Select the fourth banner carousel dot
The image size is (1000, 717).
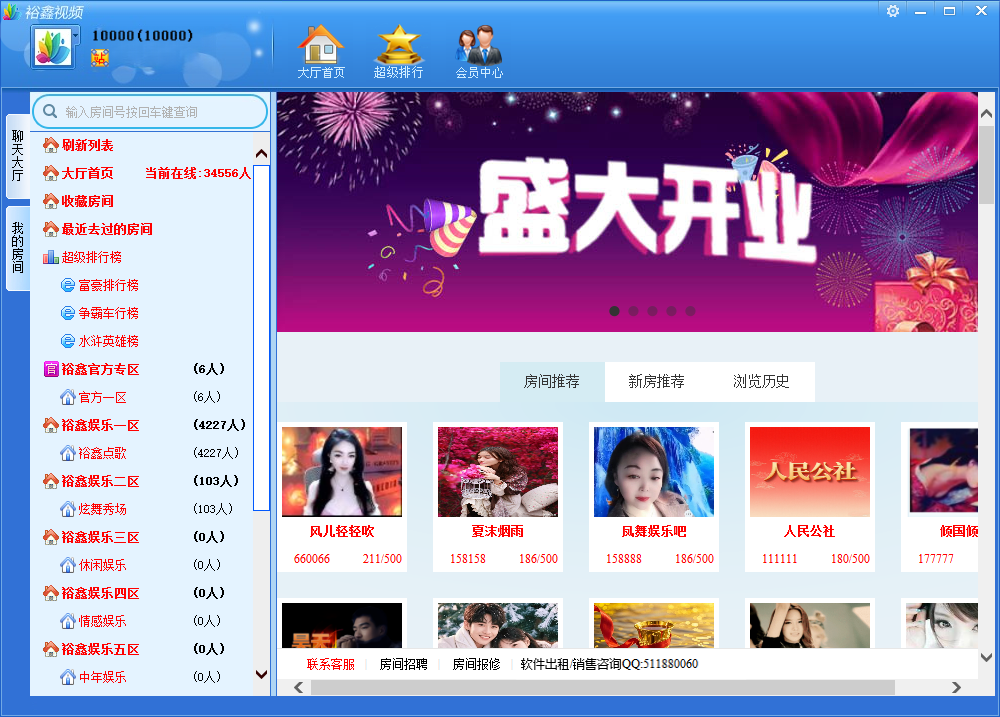coord(672,311)
